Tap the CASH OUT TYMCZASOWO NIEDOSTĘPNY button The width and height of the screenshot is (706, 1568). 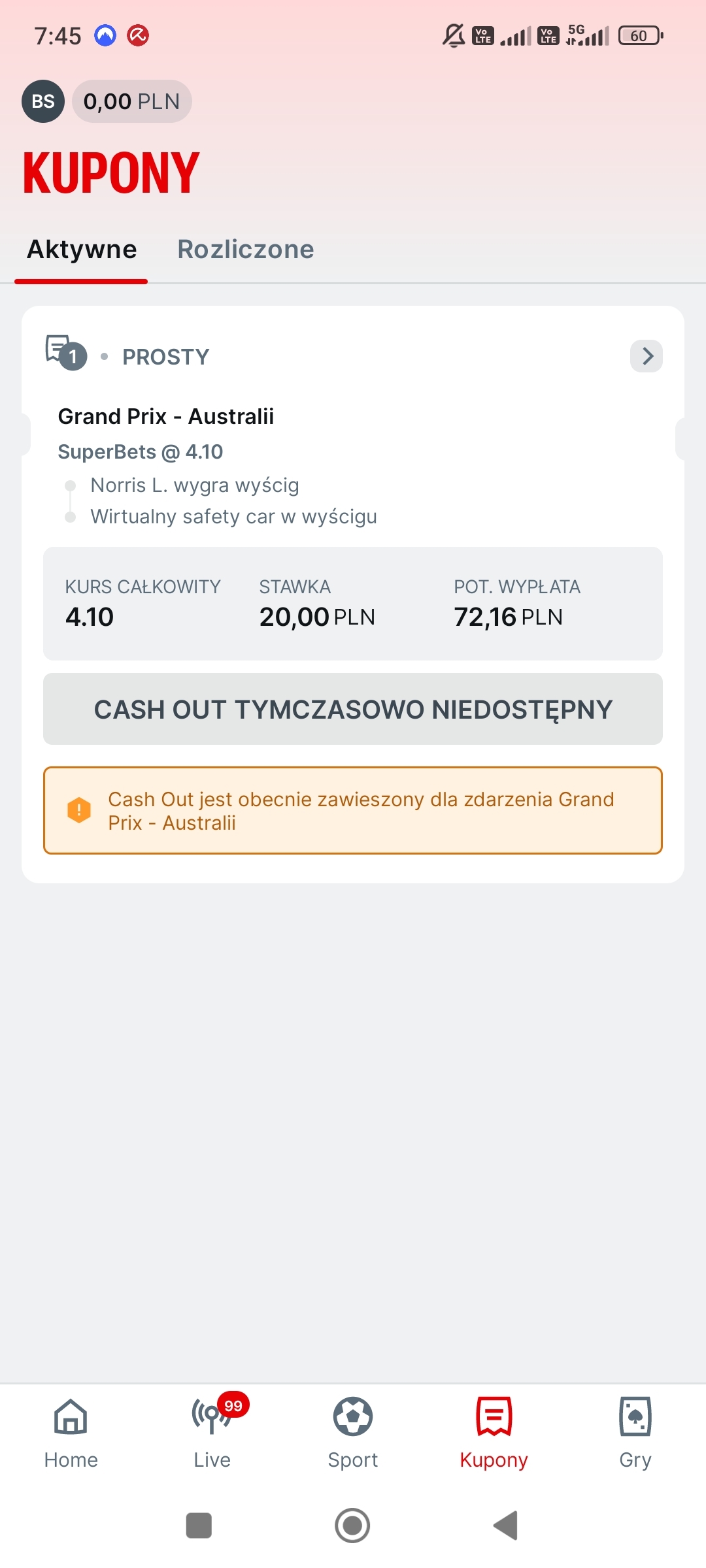click(x=353, y=709)
